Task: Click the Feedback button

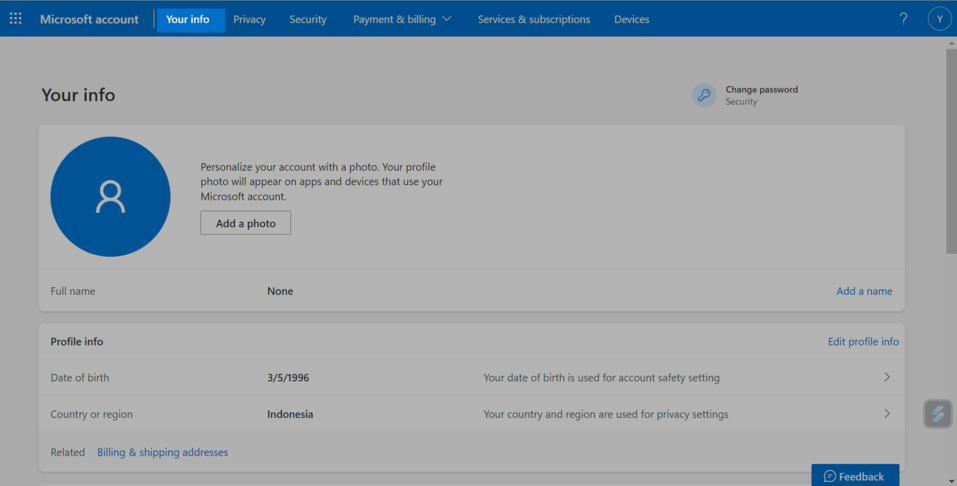Action: tap(855, 476)
